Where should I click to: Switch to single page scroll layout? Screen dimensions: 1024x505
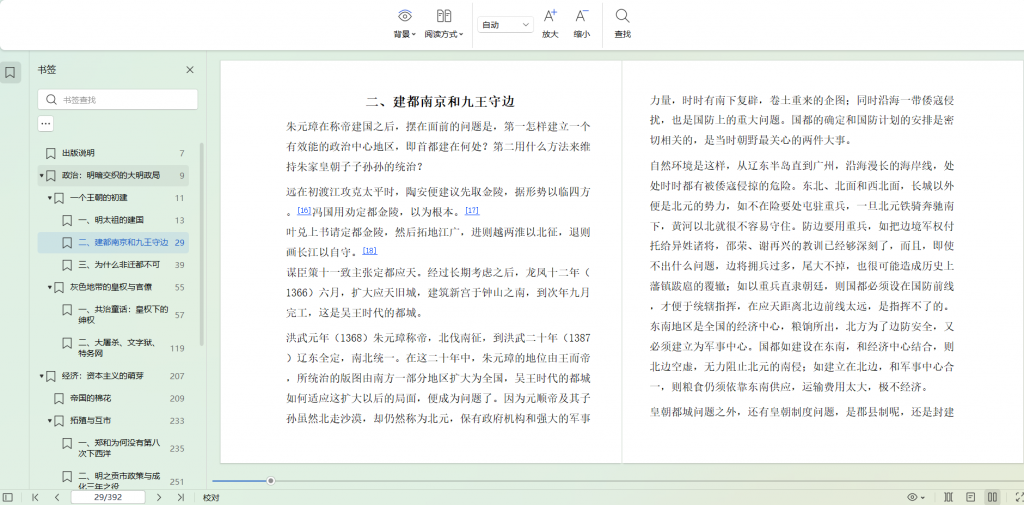[x=970, y=497]
